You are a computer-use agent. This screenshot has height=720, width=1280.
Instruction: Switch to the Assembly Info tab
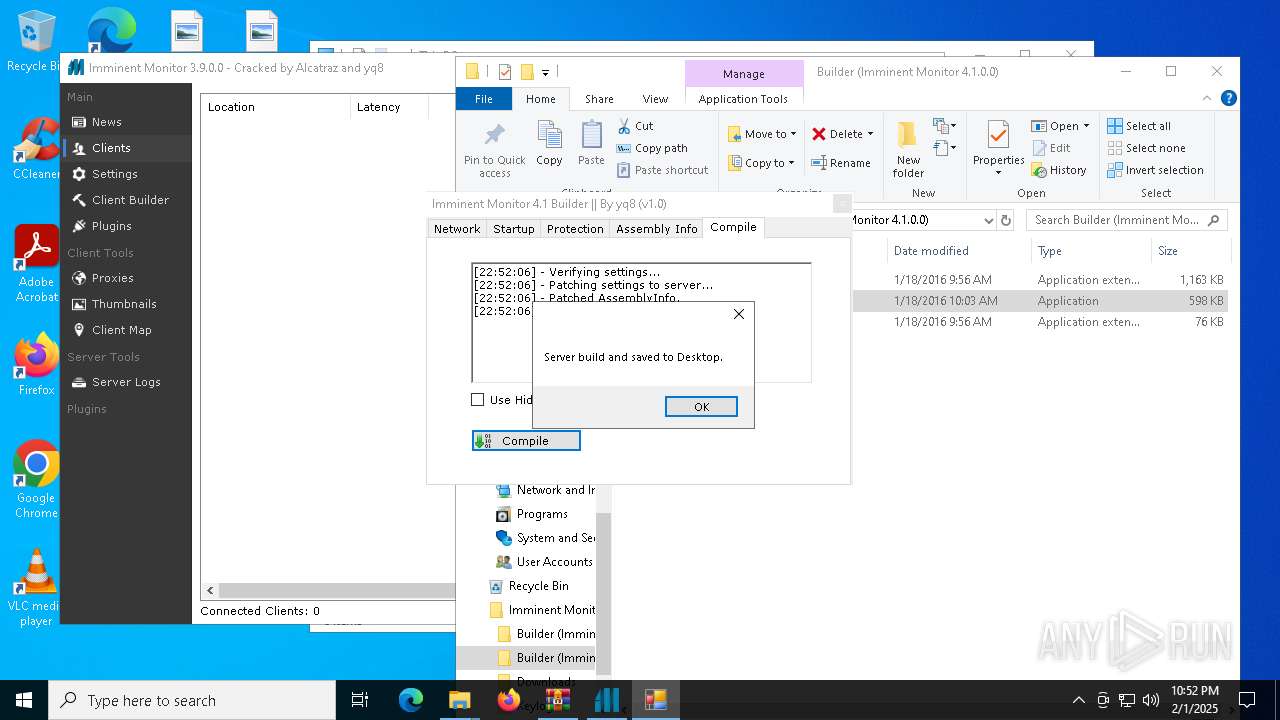tap(657, 229)
